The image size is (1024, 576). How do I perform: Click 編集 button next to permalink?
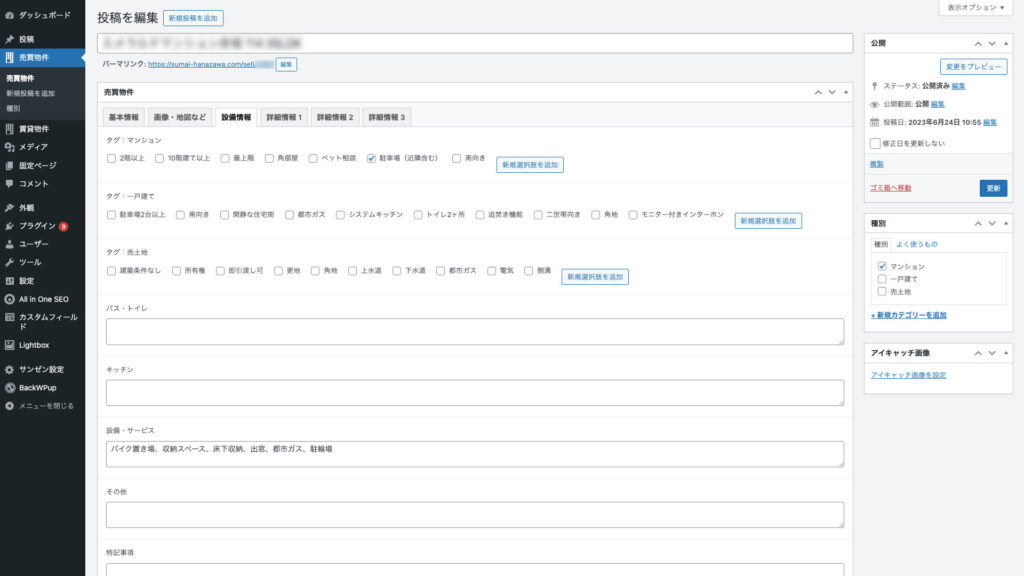pyautogui.click(x=286, y=65)
